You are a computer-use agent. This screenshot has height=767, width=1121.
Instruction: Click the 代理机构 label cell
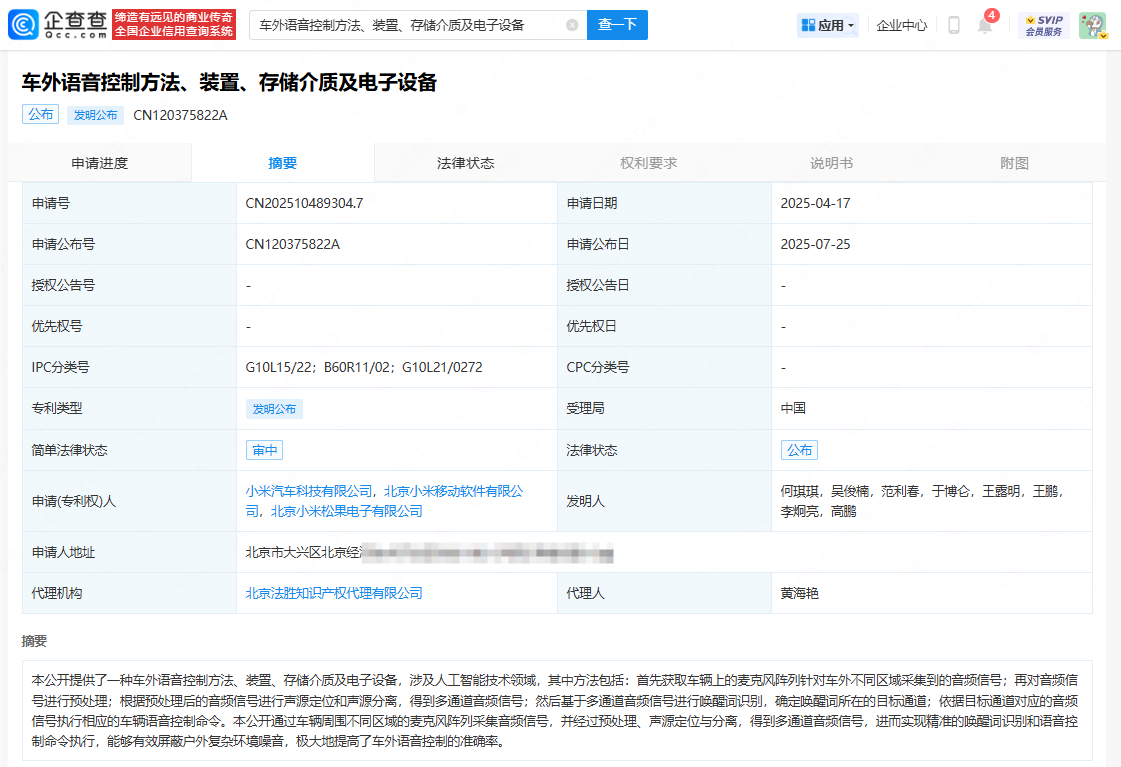click(129, 593)
